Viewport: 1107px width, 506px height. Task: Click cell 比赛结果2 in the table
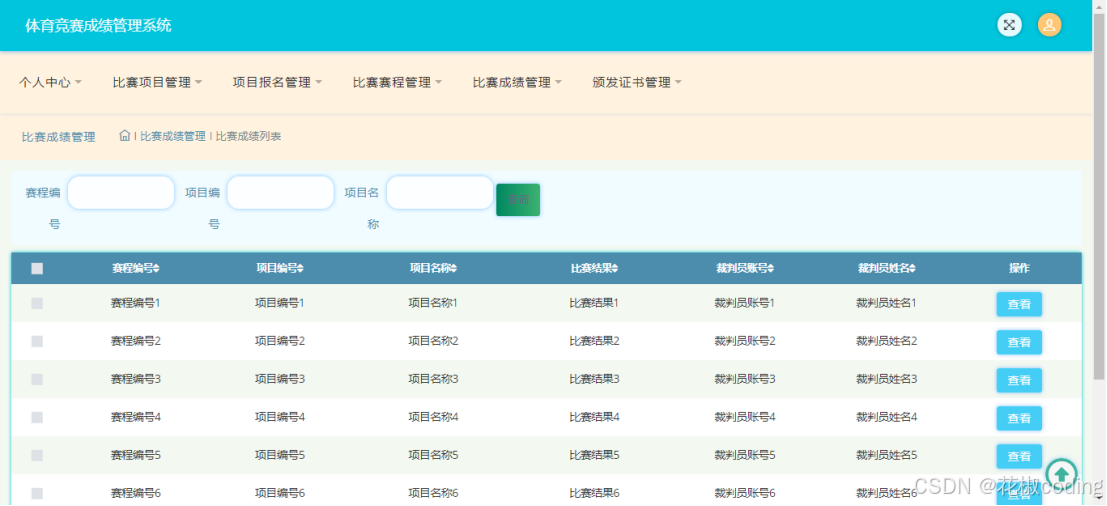[594, 342]
